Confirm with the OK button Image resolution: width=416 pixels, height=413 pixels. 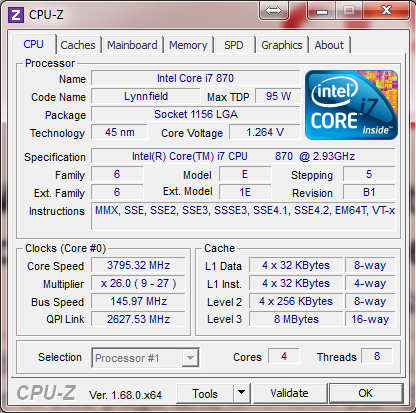tap(366, 393)
